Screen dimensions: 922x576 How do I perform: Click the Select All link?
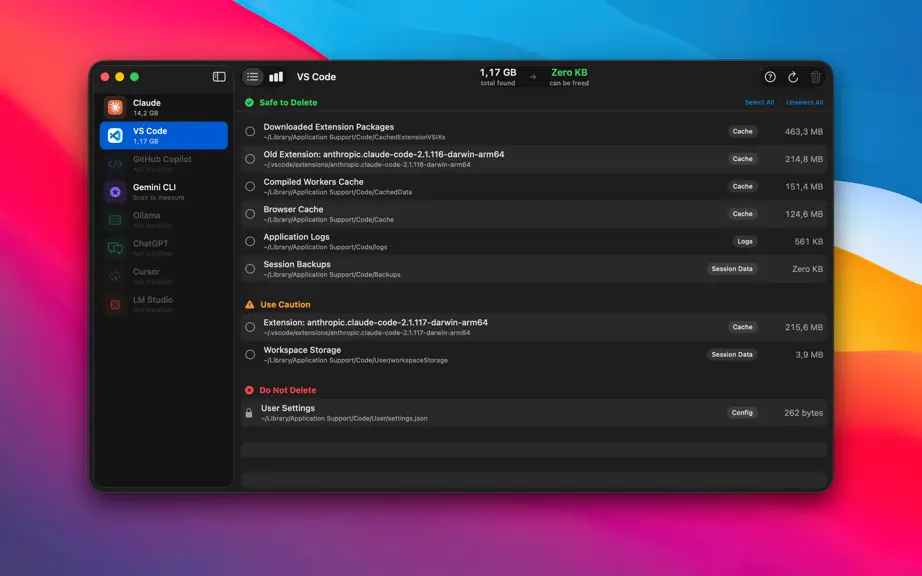[759, 102]
